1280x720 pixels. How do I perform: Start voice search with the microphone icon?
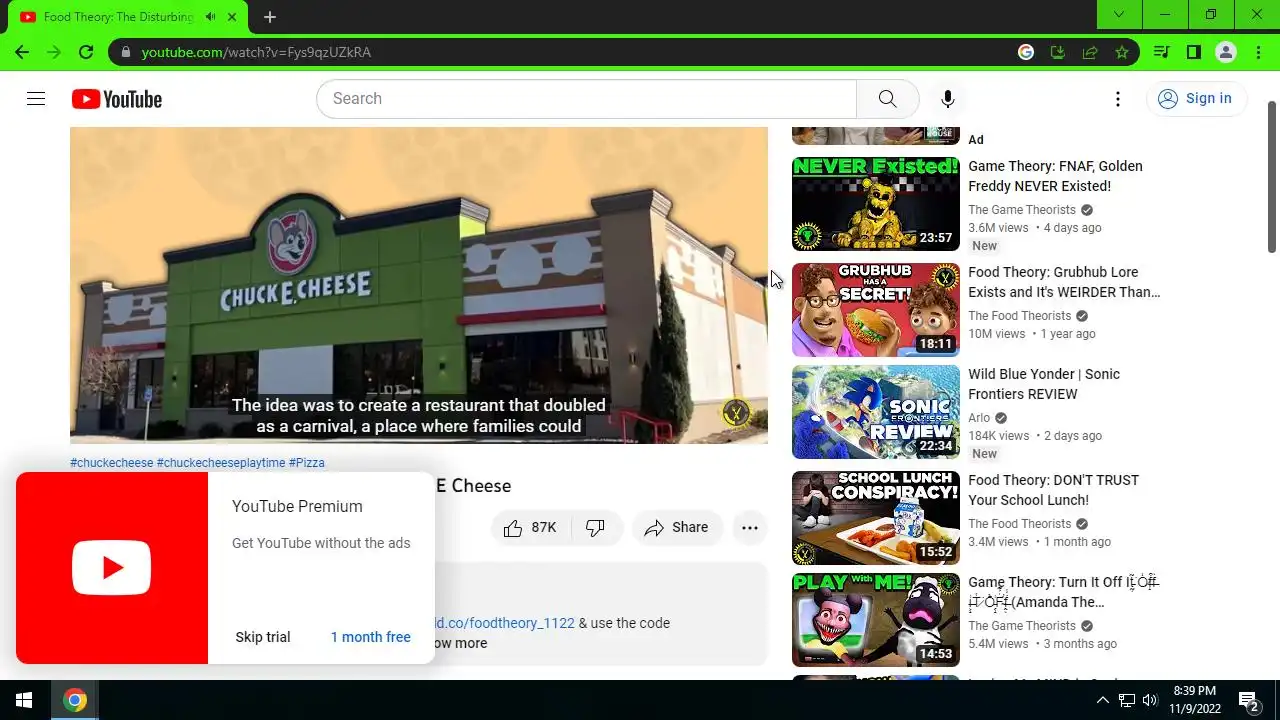coord(947,98)
